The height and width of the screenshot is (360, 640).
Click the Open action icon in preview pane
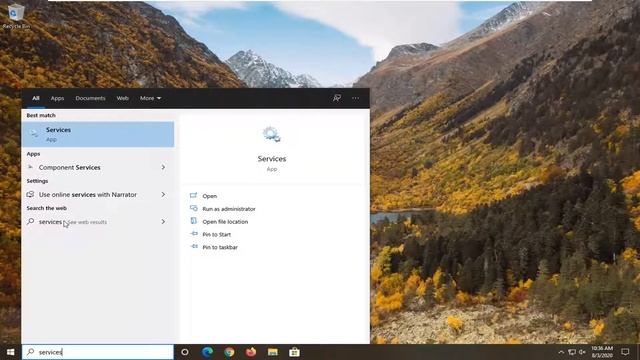(193, 196)
